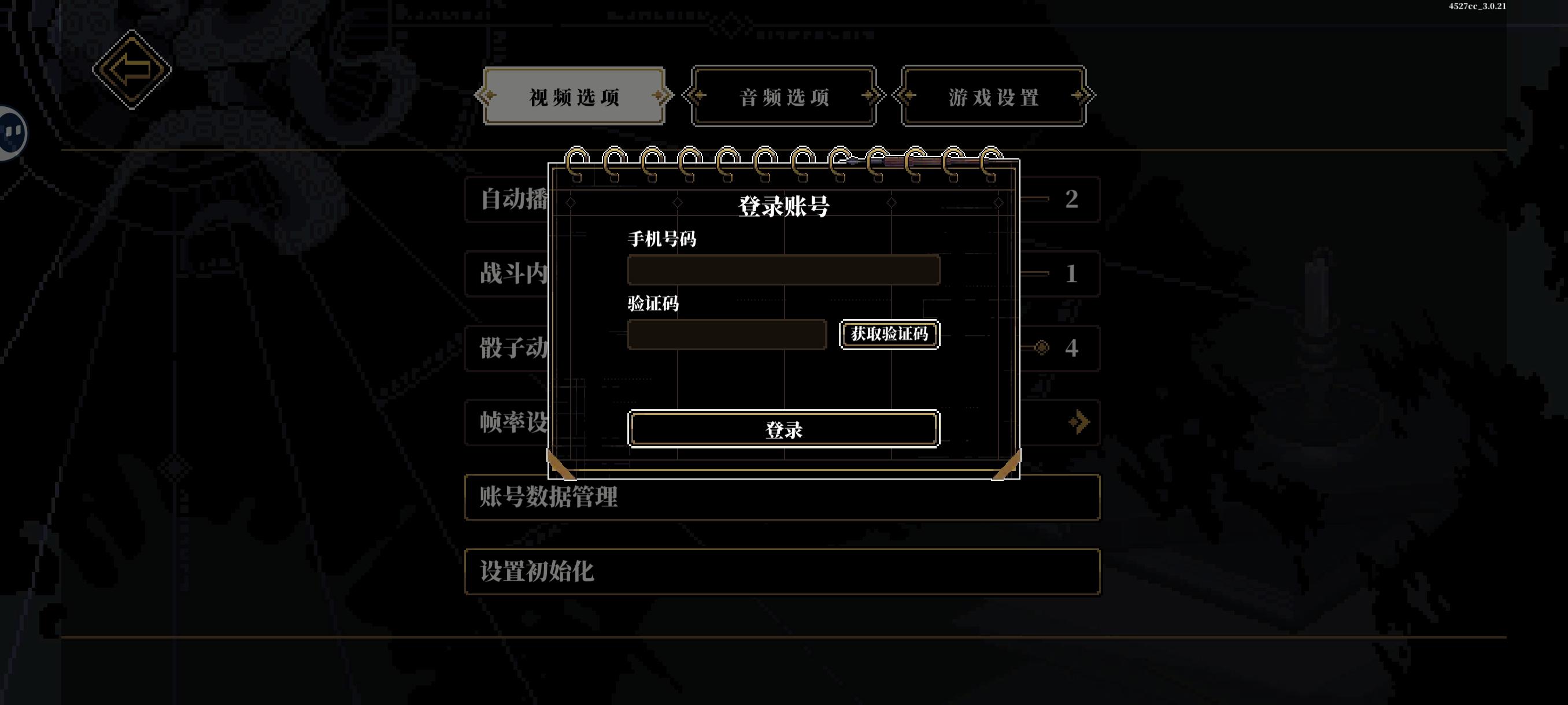The image size is (1568, 705).
Task: Click the 登录账号 dialog title
Action: [783, 206]
